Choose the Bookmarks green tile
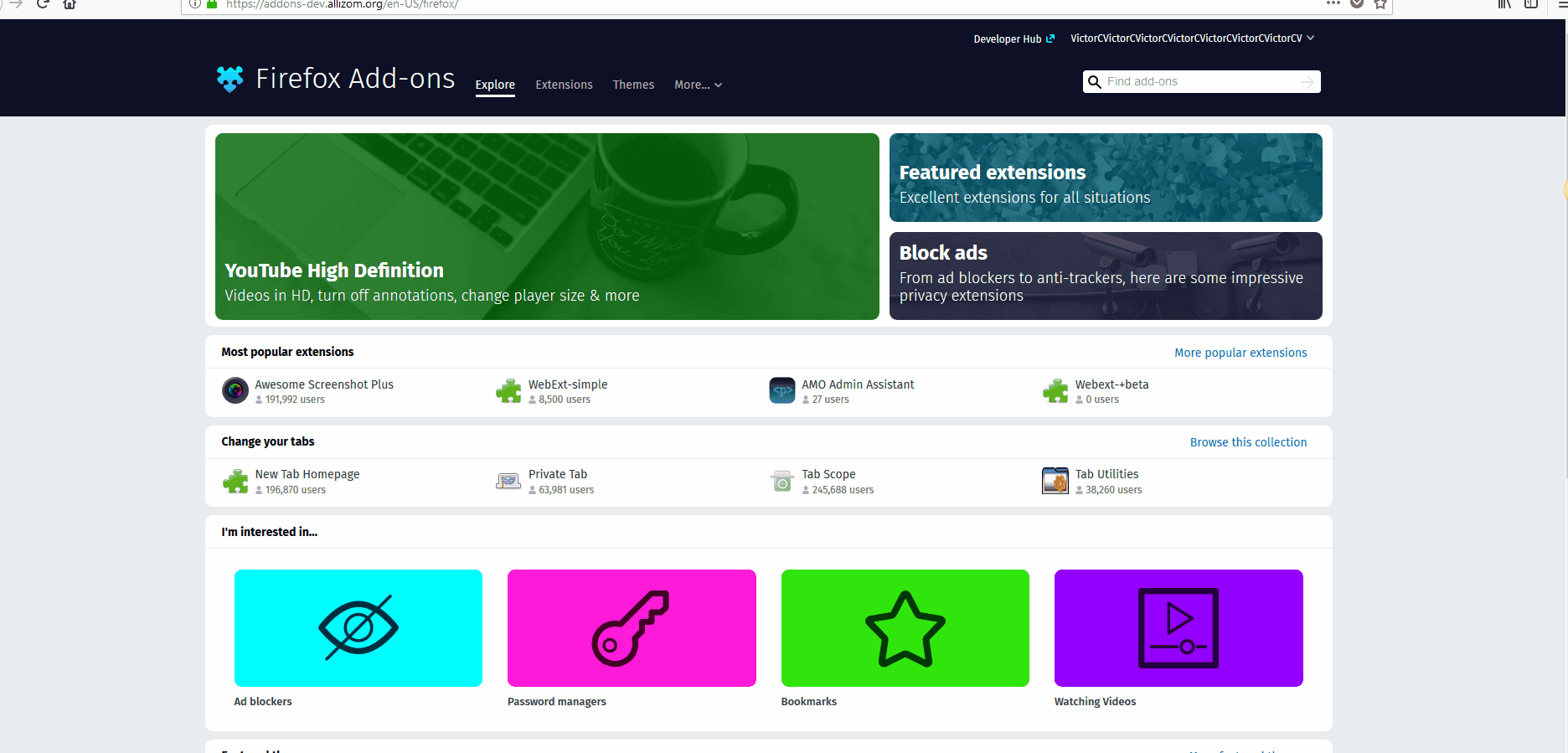The image size is (1568, 753). 905,628
